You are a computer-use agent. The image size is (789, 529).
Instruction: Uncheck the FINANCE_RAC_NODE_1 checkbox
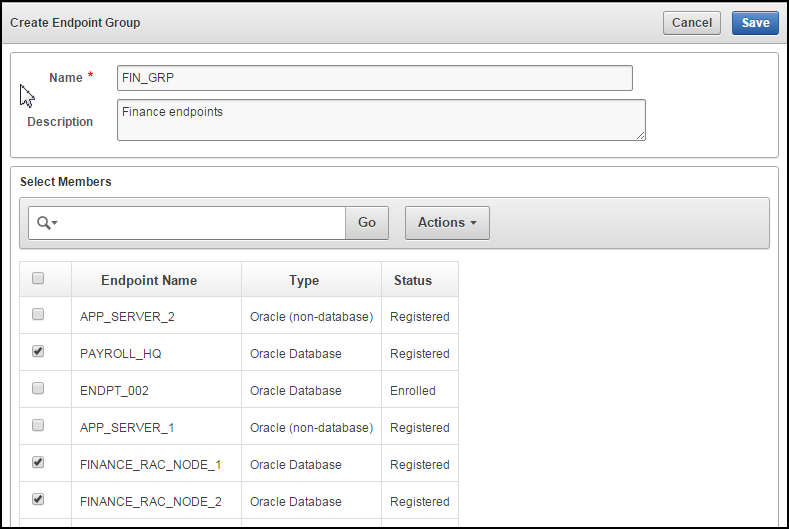pyautogui.click(x=38, y=462)
